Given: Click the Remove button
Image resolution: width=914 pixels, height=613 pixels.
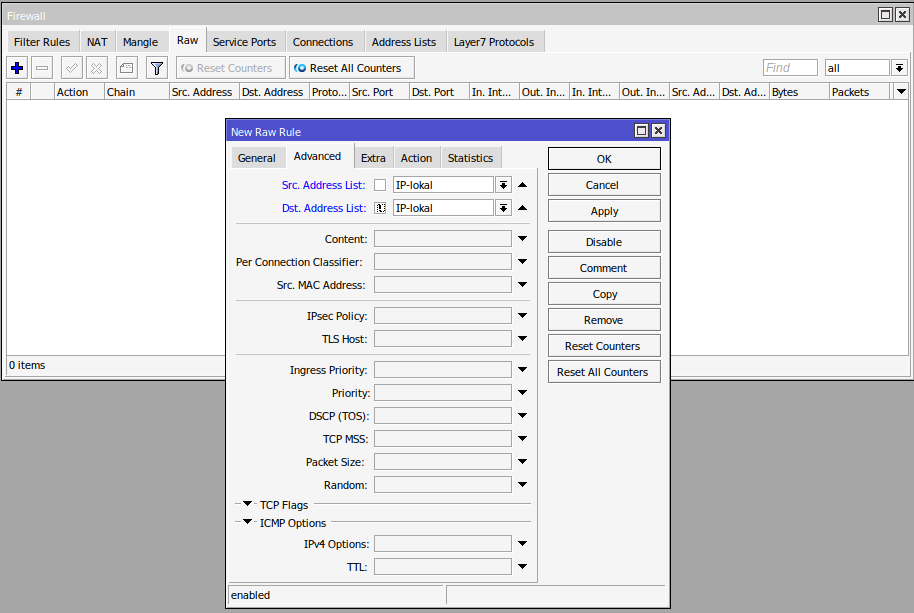Looking at the screenshot, I should tap(604, 320).
